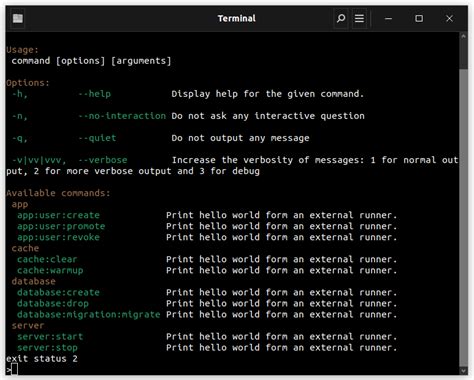The image size is (474, 380).
Task: Click the '--quiet' option text
Action: pos(97,138)
